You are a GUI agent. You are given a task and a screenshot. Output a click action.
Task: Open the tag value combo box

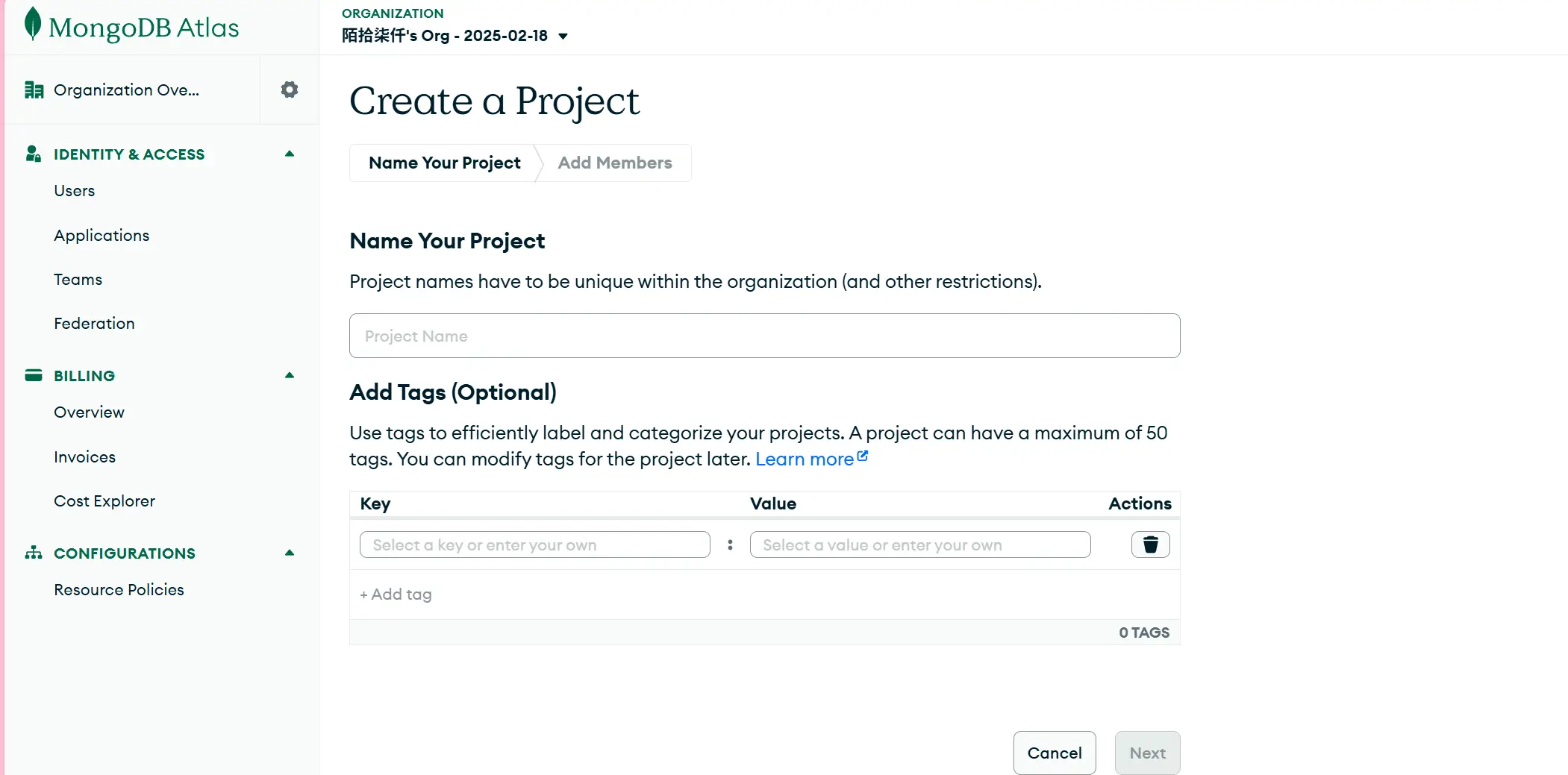(x=919, y=545)
